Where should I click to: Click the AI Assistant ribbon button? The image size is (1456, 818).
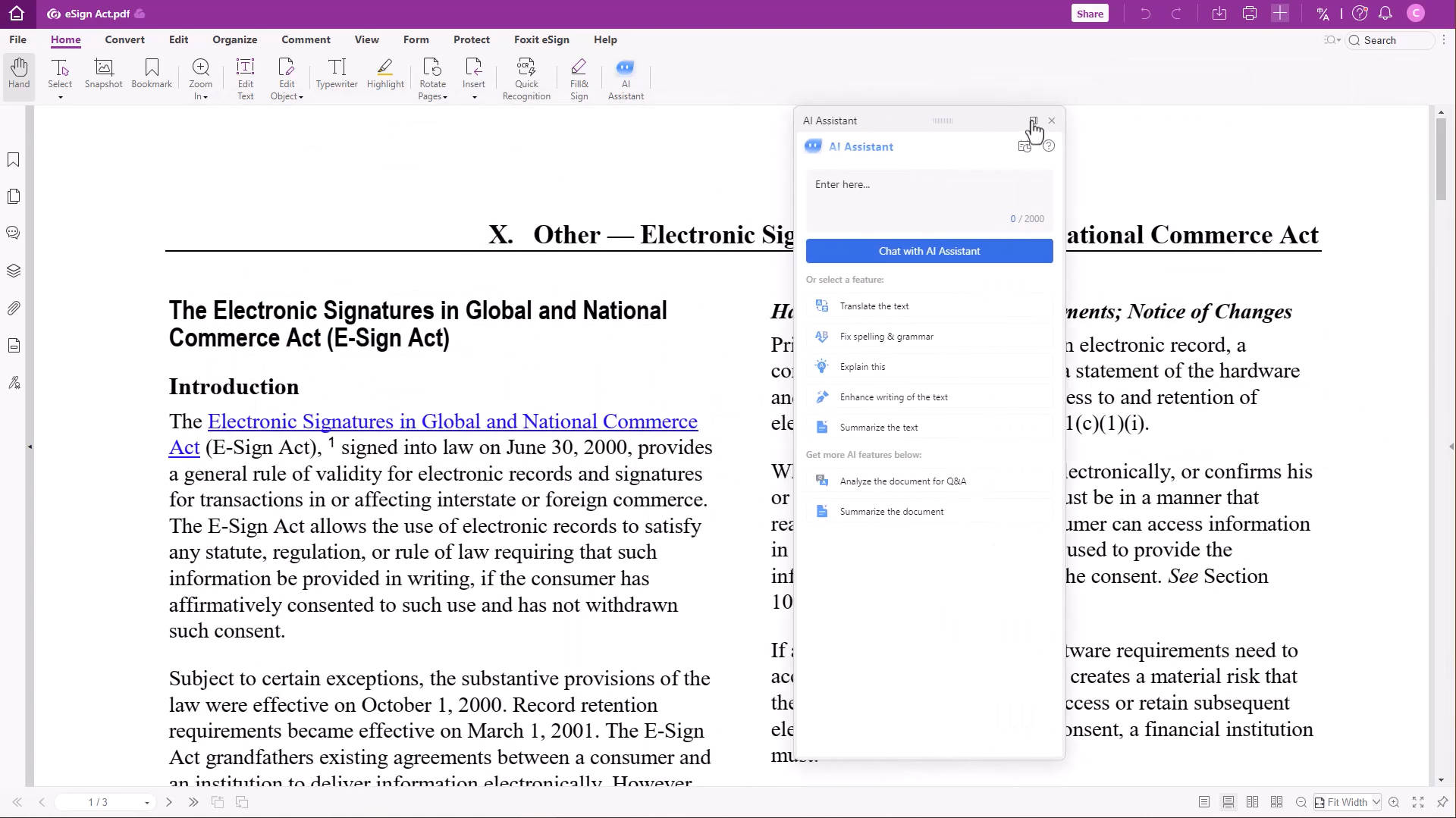tap(626, 79)
